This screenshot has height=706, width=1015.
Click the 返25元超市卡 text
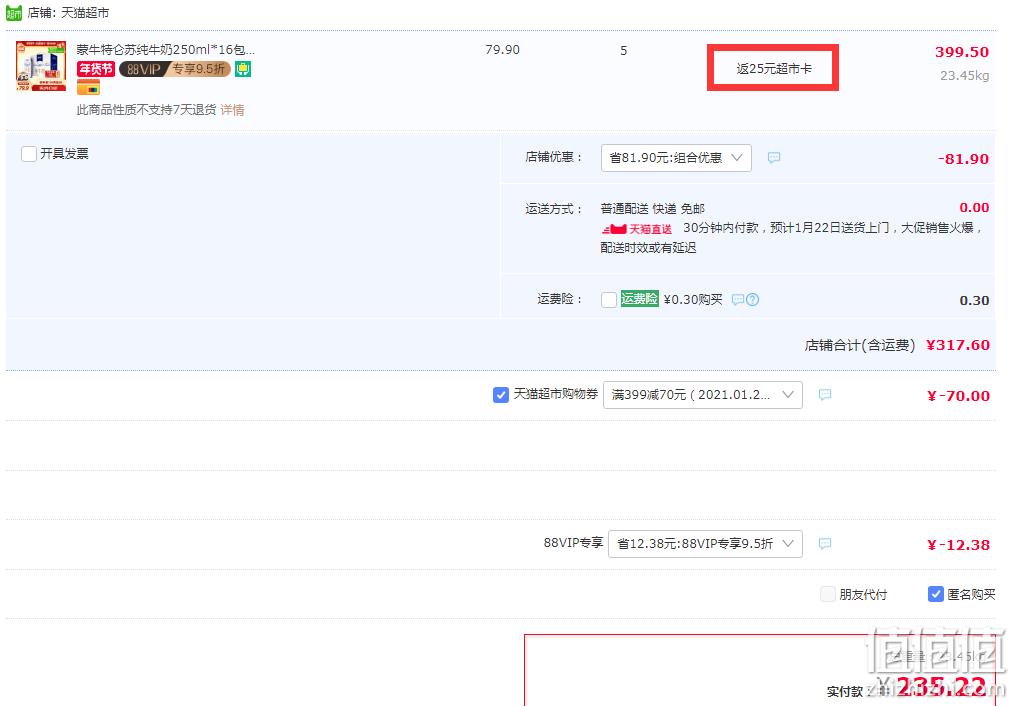pyautogui.click(x=774, y=69)
